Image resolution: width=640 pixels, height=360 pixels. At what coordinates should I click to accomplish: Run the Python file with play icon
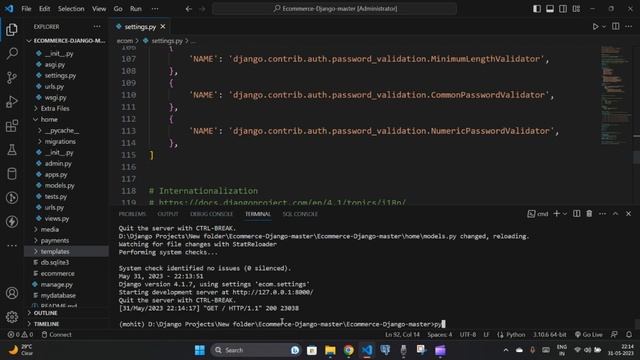click(x=595, y=27)
